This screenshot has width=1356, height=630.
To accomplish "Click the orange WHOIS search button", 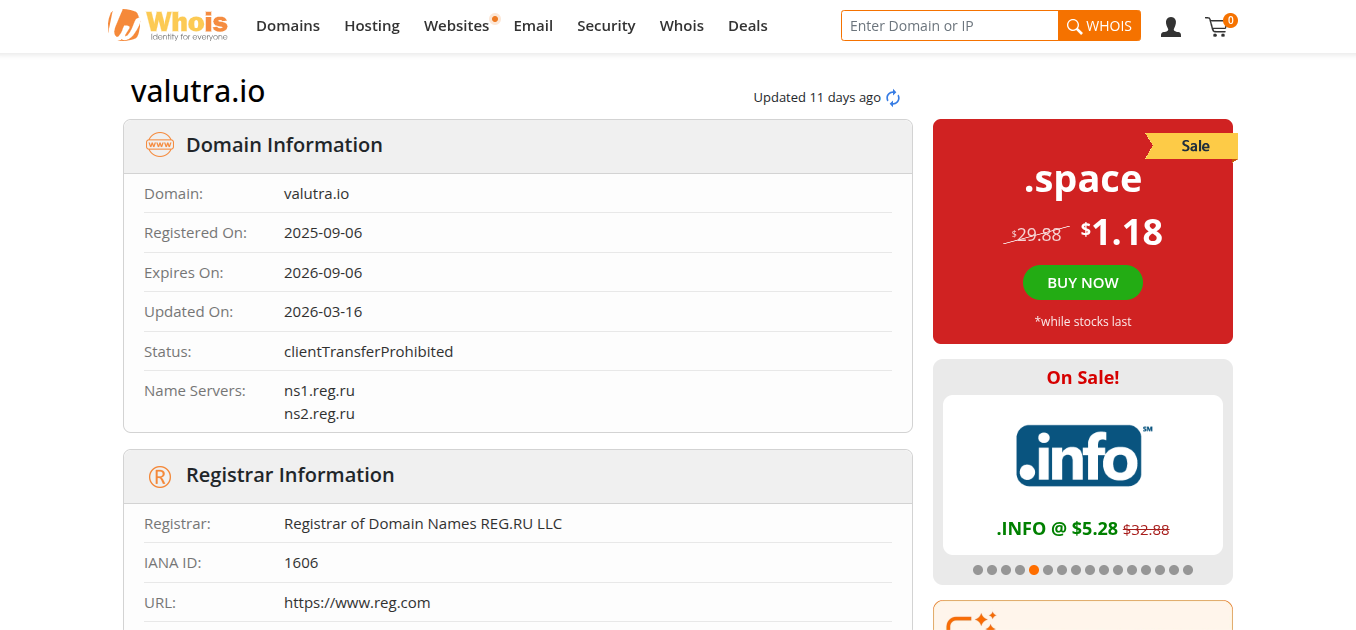I will [1099, 26].
